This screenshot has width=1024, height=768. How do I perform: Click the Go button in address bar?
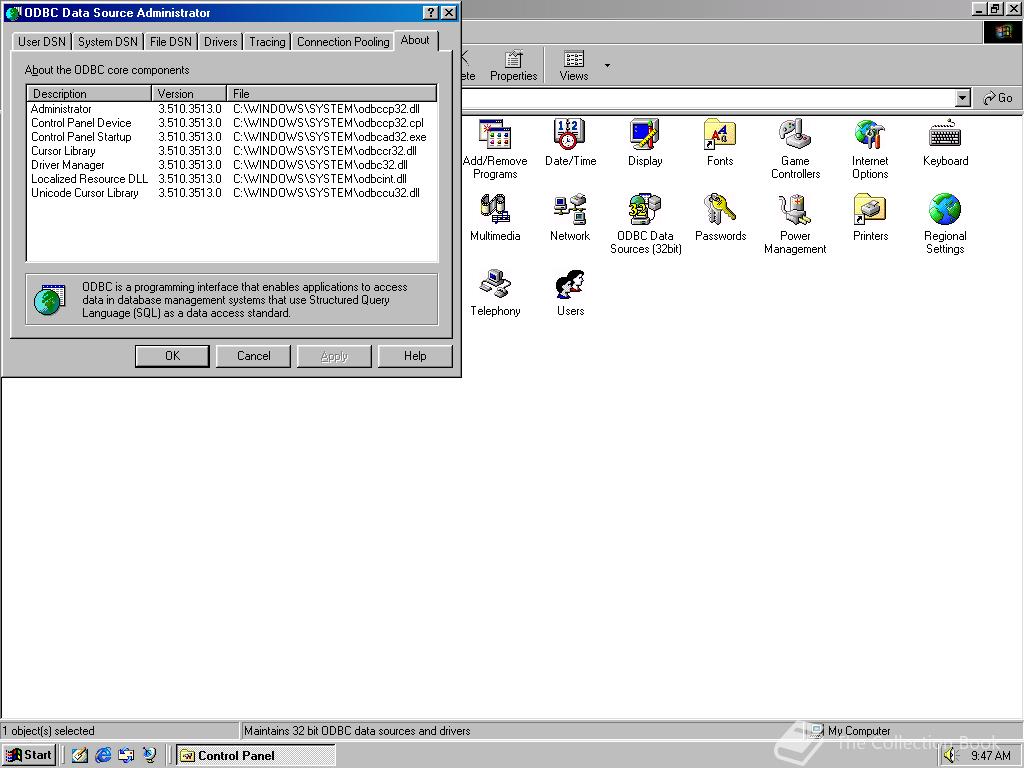[x=998, y=98]
